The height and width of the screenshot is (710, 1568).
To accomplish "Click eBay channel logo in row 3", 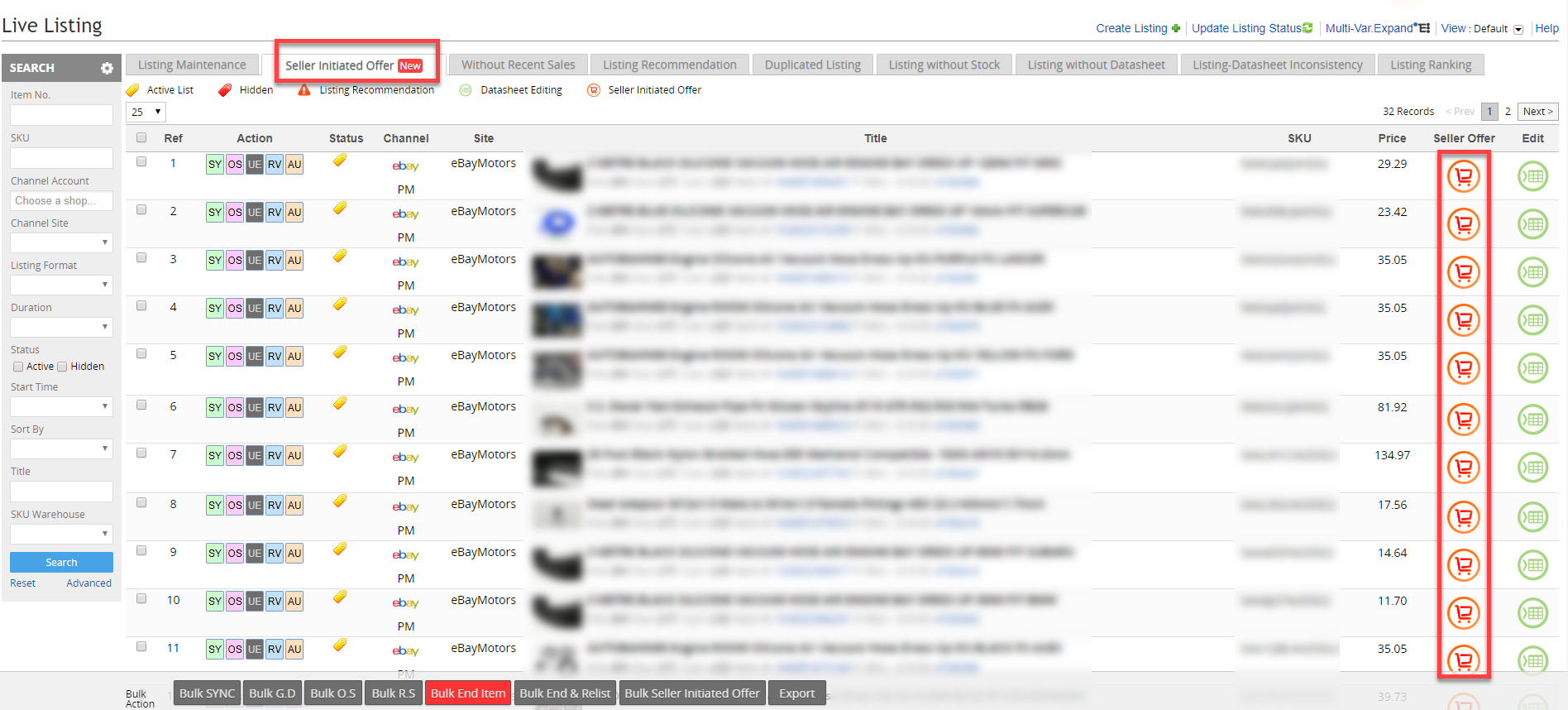I will [405, 262].
